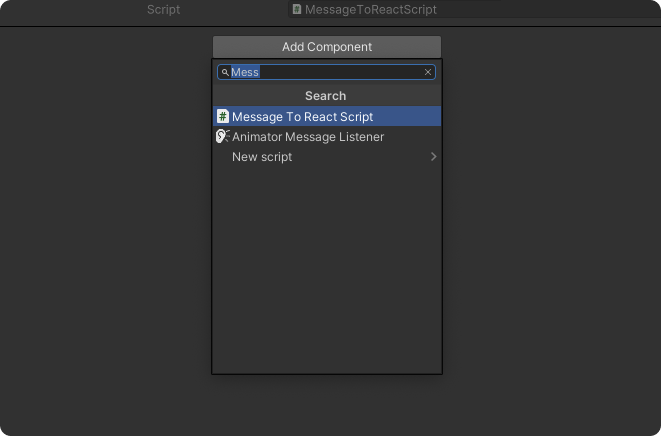Click the script file icon in the Script field
This screenshot has height=436, width=661.
[x=297, y=9]
